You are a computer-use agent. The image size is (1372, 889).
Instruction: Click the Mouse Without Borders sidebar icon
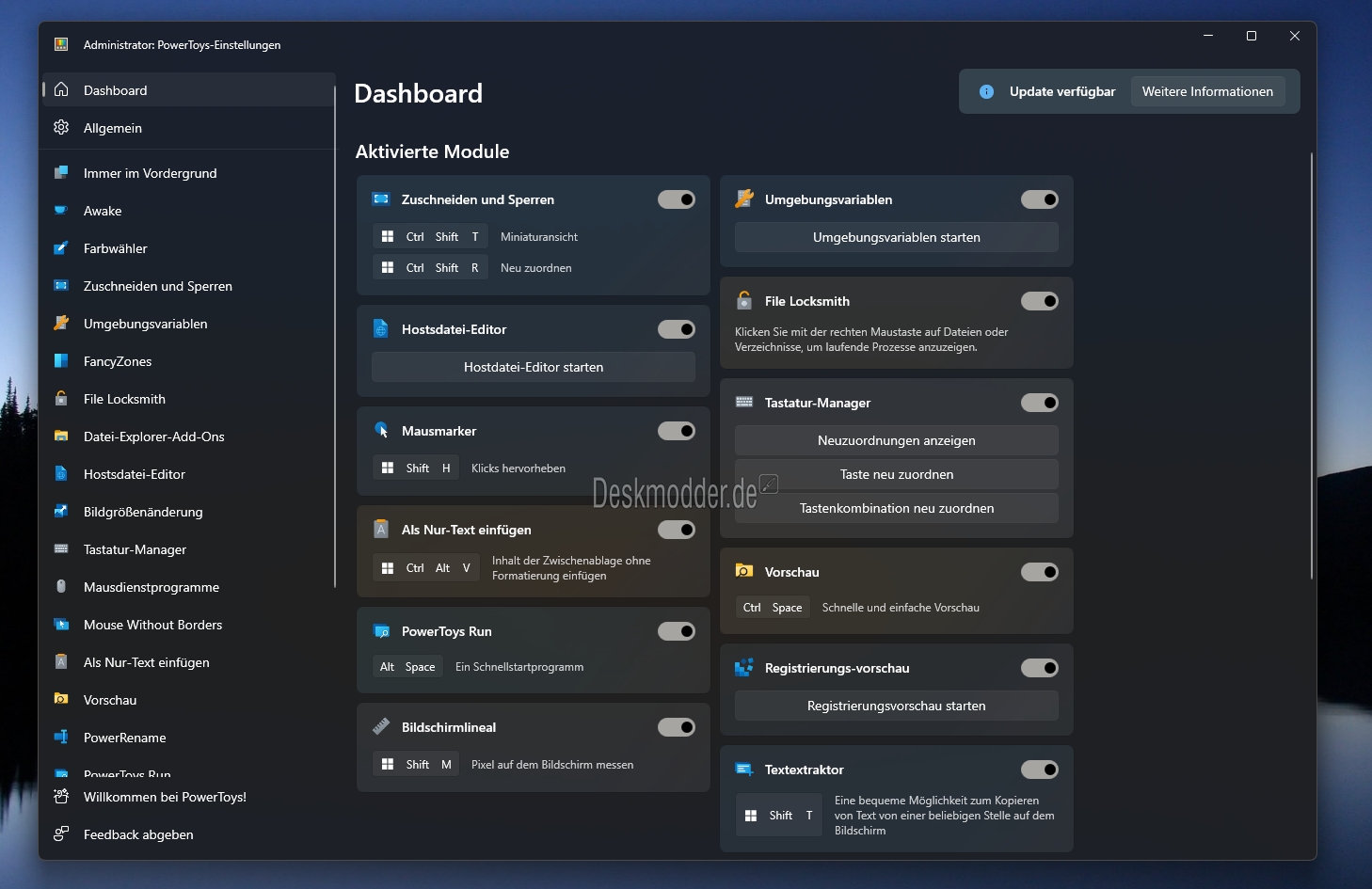[61, 624]
